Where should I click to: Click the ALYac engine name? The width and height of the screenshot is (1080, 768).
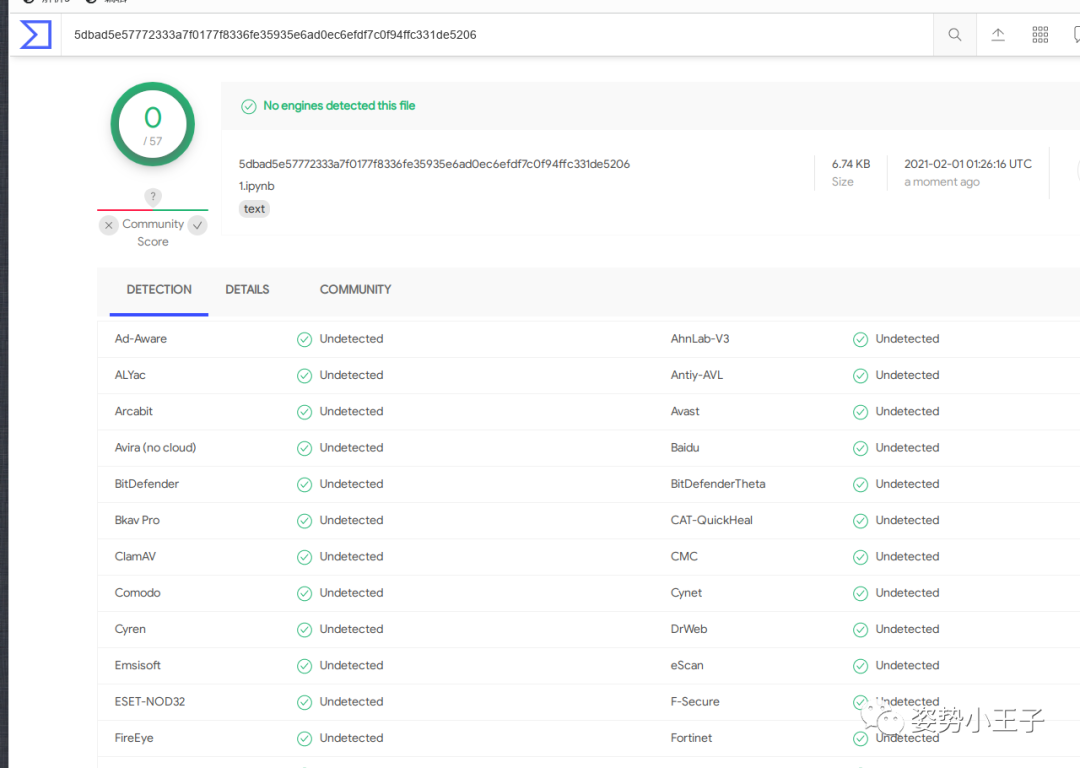point(130,375)
